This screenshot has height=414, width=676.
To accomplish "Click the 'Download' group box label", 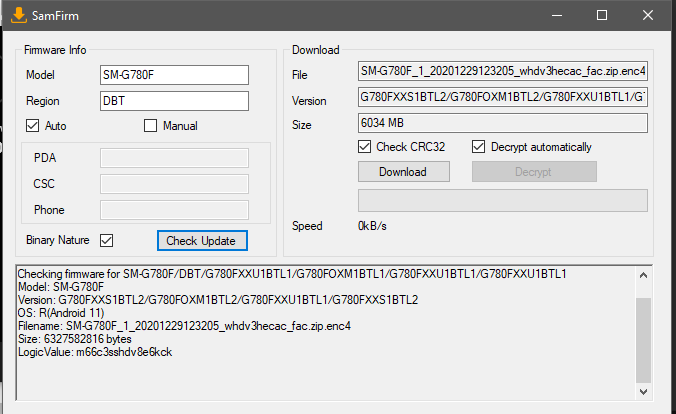I will click(316, 50).
